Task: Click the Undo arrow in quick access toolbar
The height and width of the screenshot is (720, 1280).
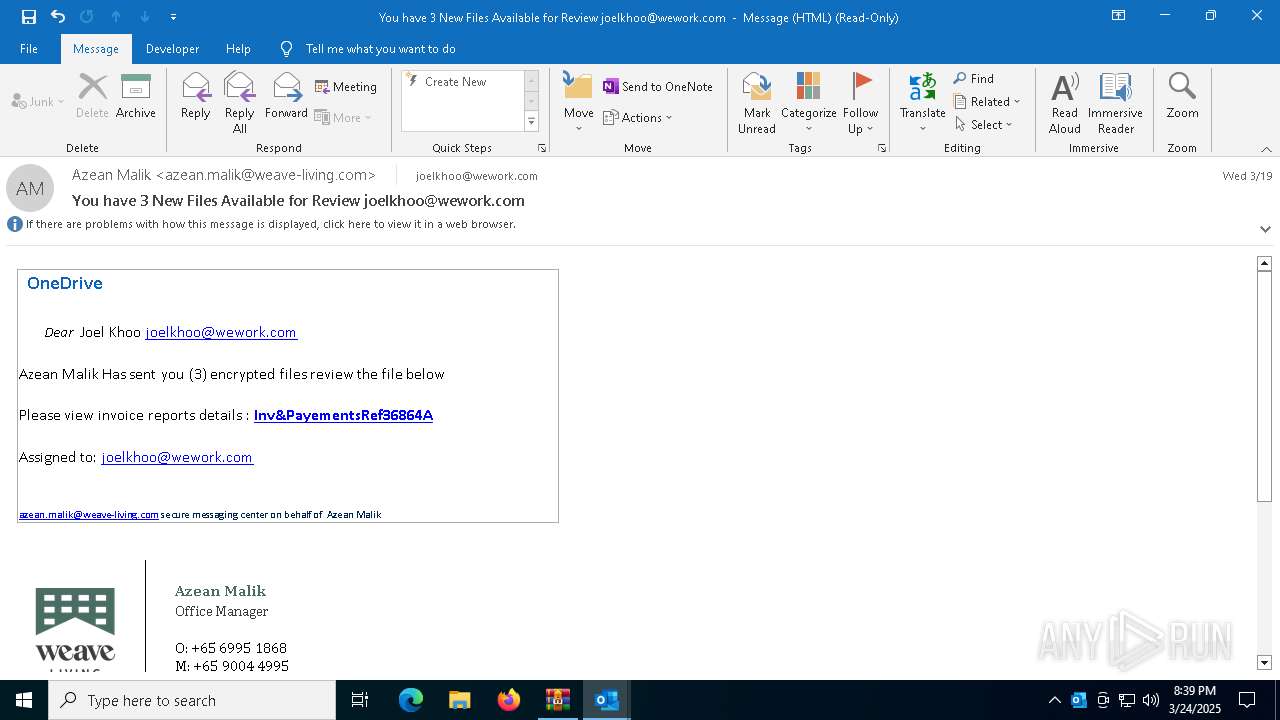Action: coord(58,17)
